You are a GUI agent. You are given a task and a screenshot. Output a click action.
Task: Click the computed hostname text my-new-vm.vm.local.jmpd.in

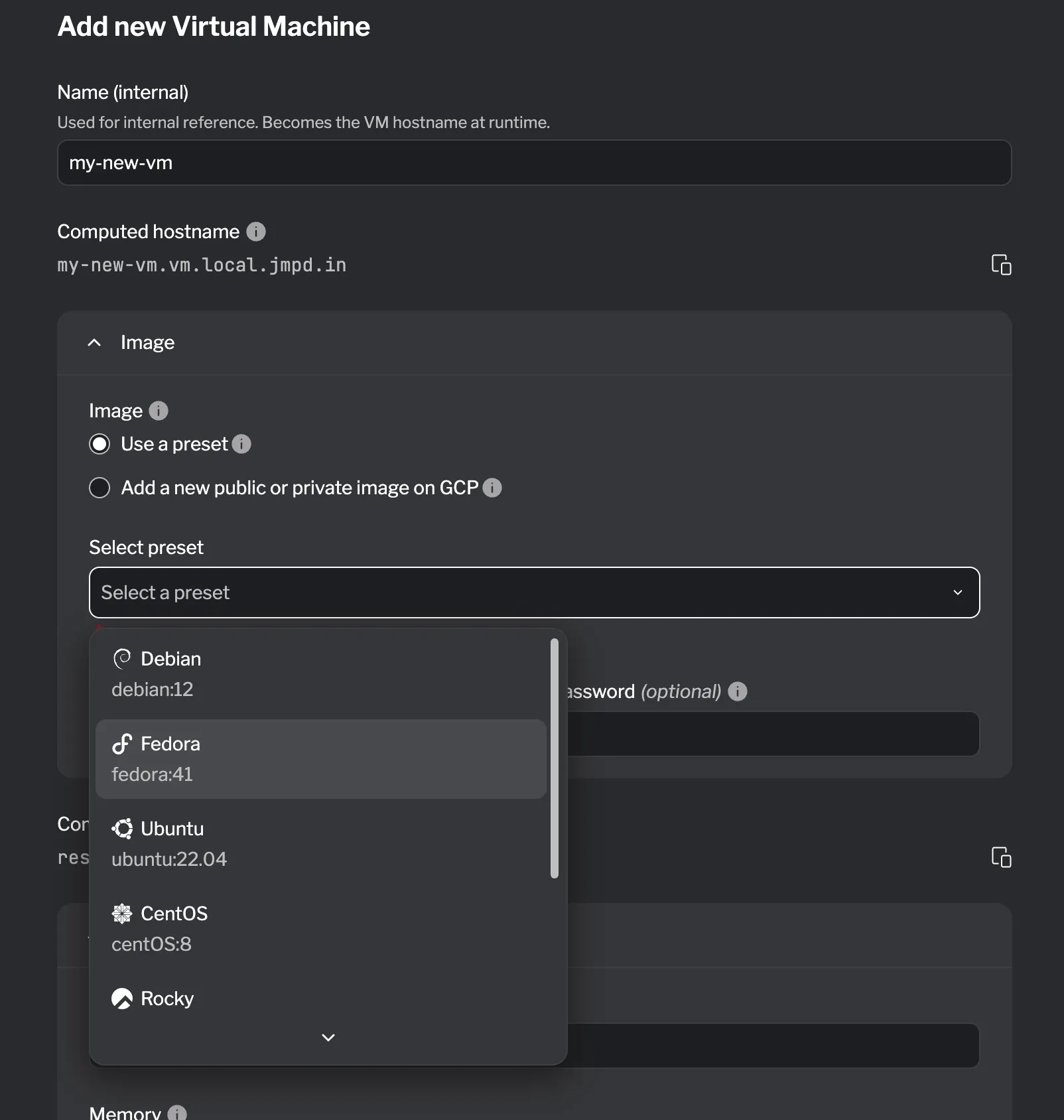(202, 265)
